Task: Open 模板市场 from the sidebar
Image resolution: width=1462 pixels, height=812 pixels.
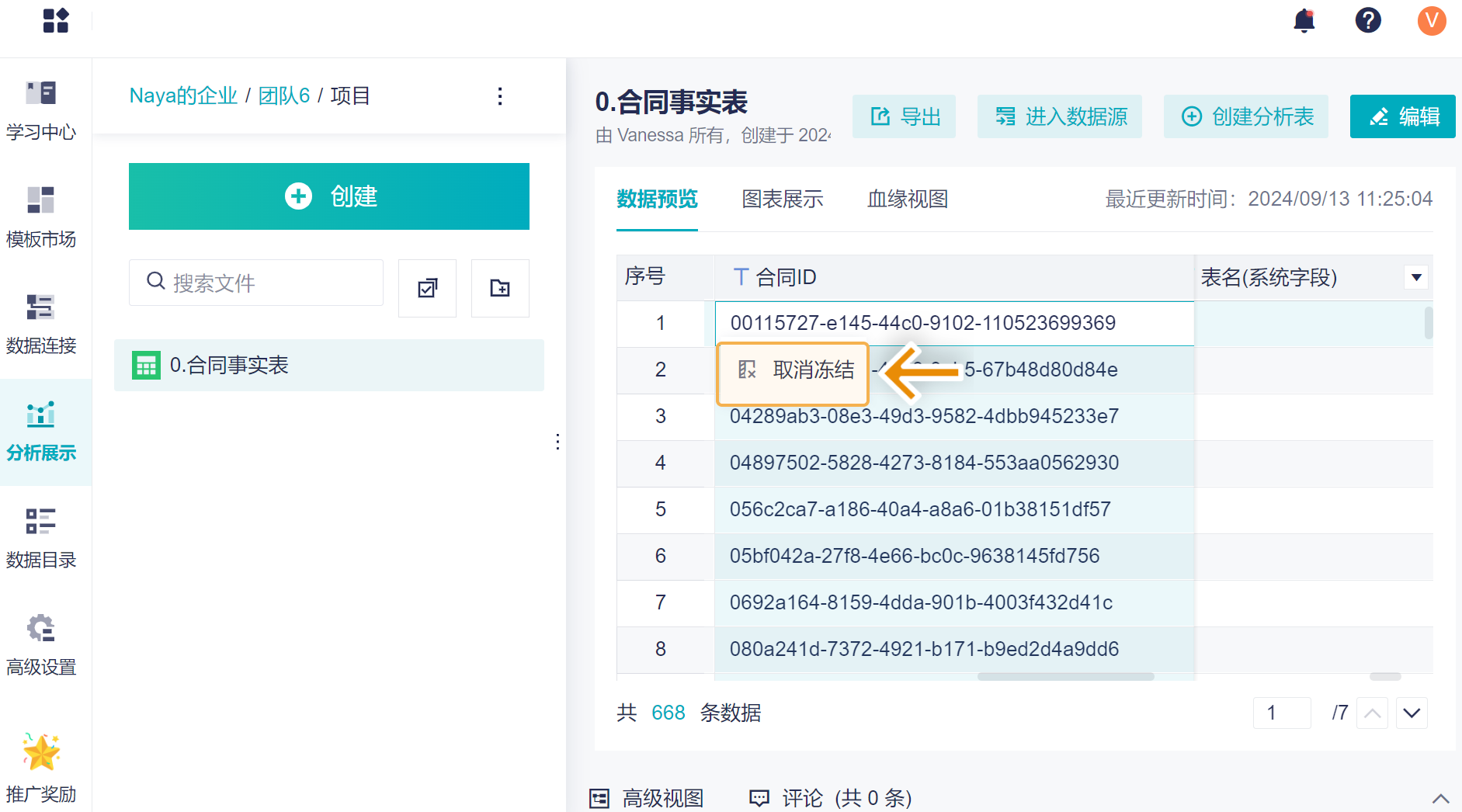Action: click(x=41, y=218)
